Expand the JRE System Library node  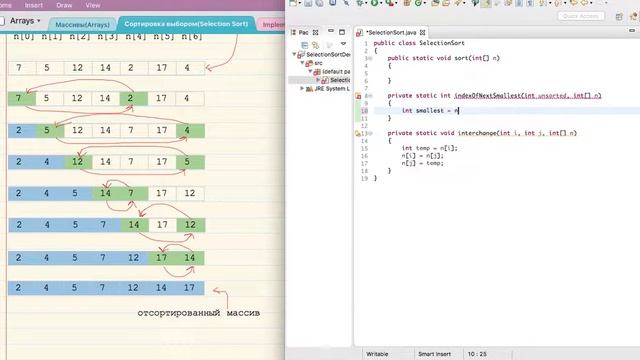click(302, 89)
